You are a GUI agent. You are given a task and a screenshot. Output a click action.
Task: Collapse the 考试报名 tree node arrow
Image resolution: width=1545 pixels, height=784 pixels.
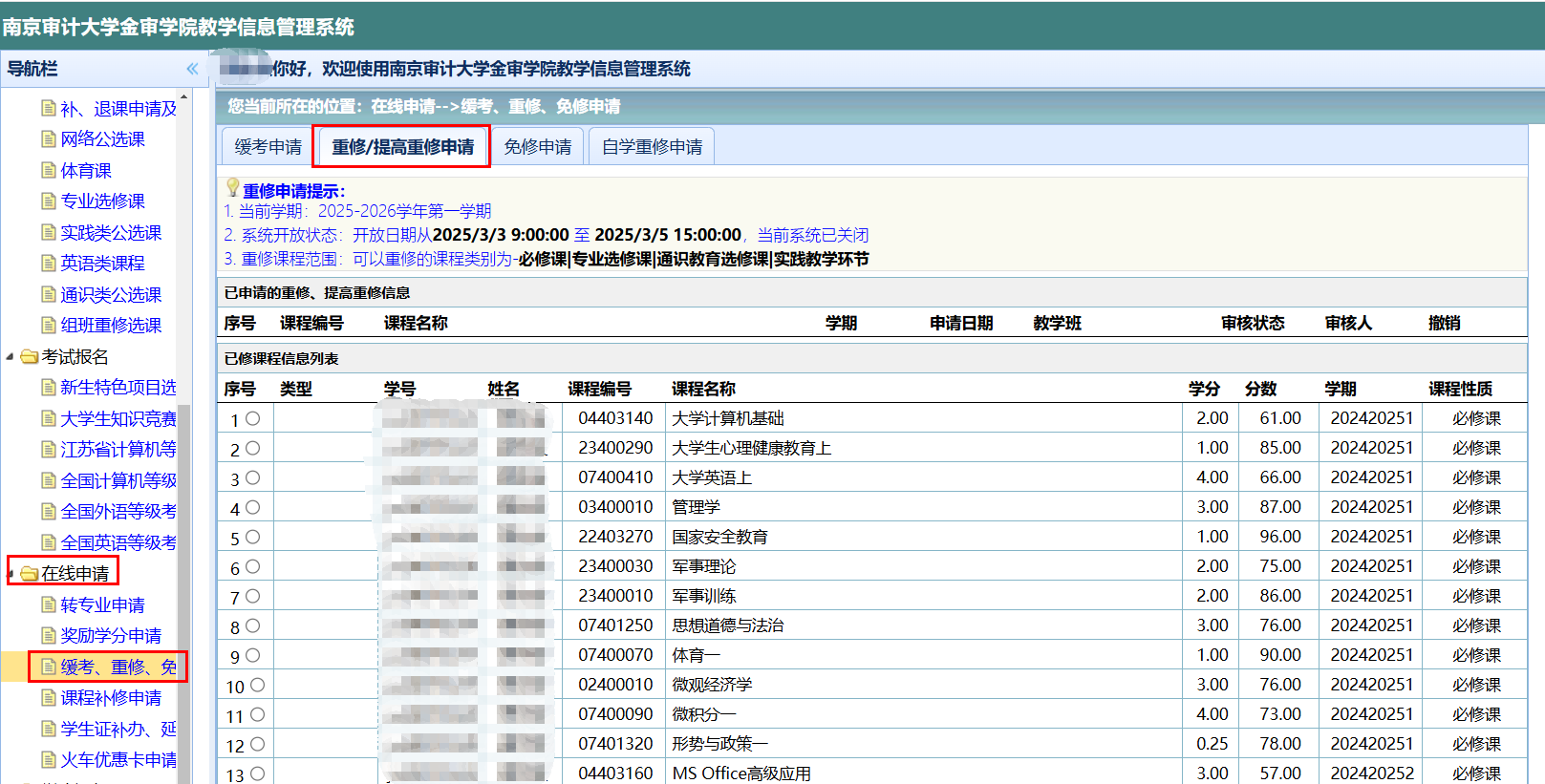pyautogui.click(x=11, y=357)
